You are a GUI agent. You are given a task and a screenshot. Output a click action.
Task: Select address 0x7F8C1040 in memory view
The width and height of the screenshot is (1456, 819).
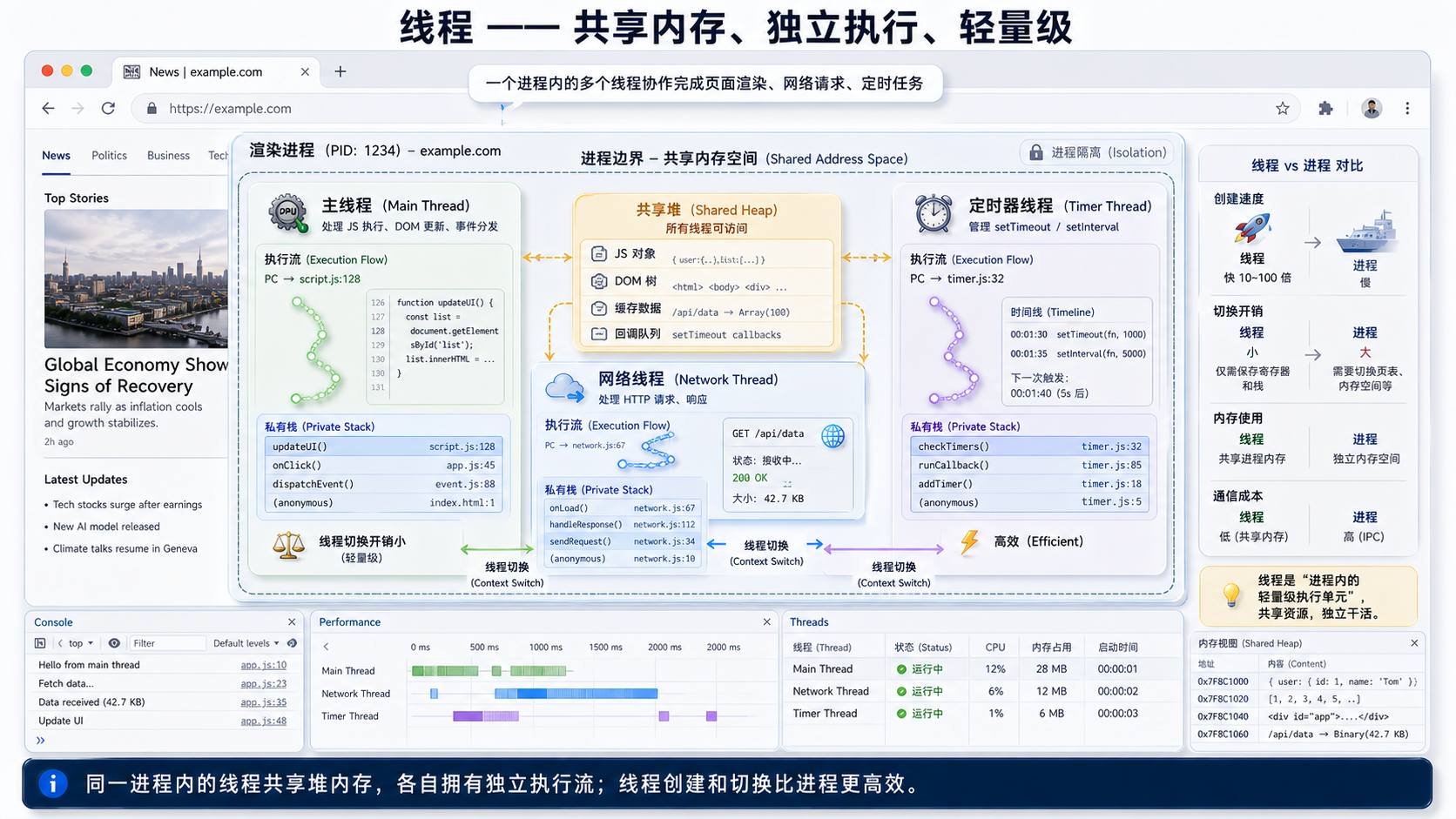pos(1223,716)
